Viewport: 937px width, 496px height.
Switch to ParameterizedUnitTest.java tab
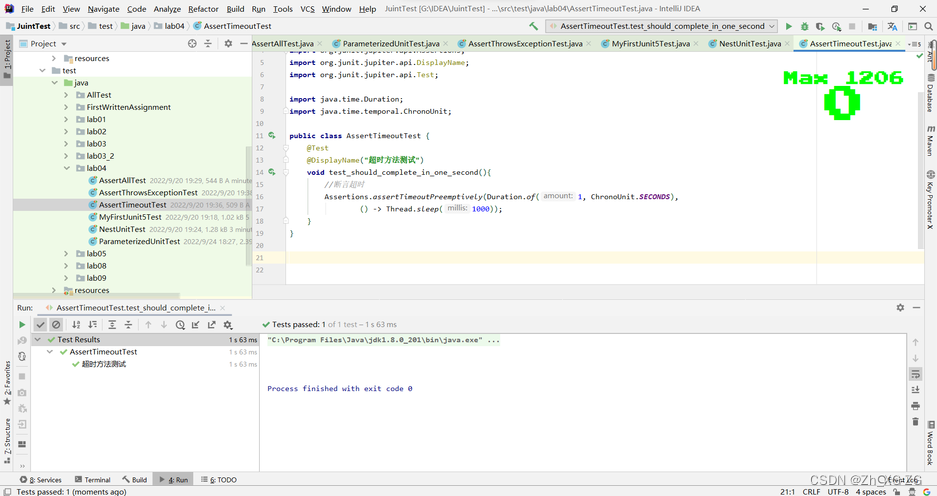click(x=391, y=44)
